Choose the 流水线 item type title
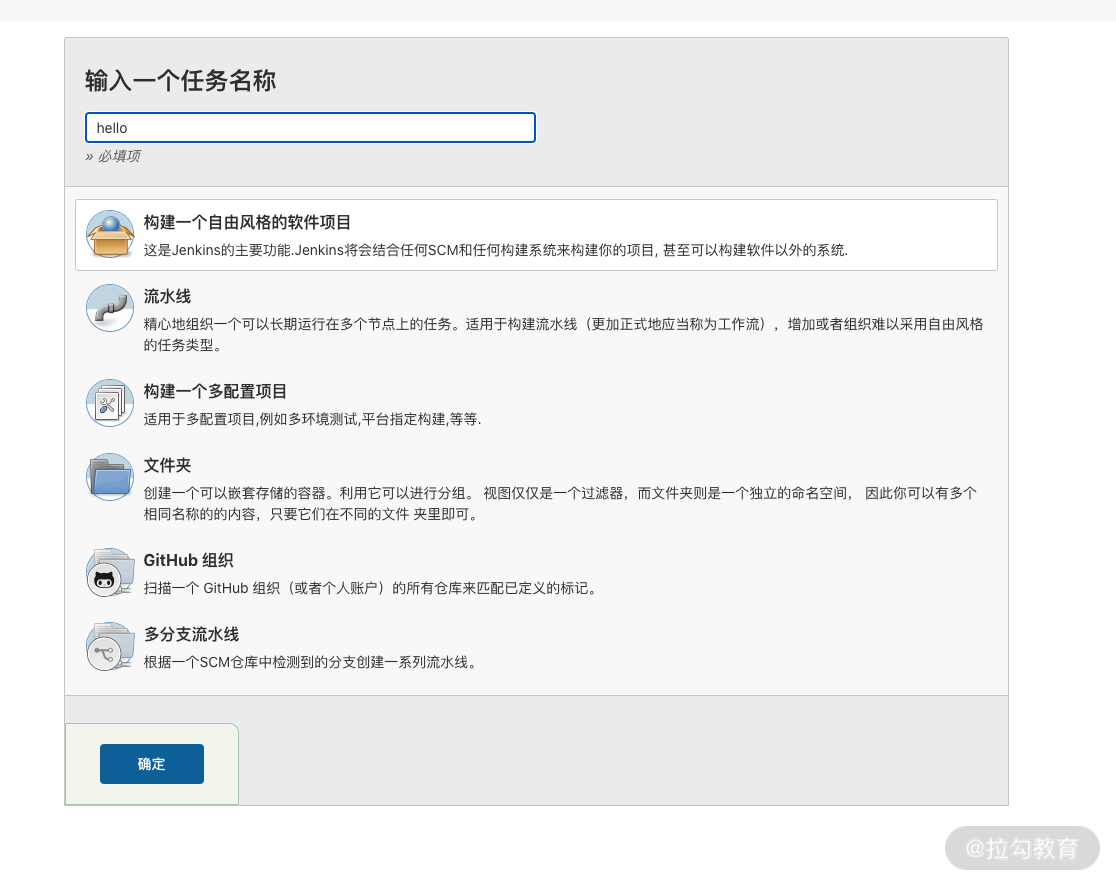Image resolution: width=1116 pixels, height=884 pixels. tap(167, 296)
